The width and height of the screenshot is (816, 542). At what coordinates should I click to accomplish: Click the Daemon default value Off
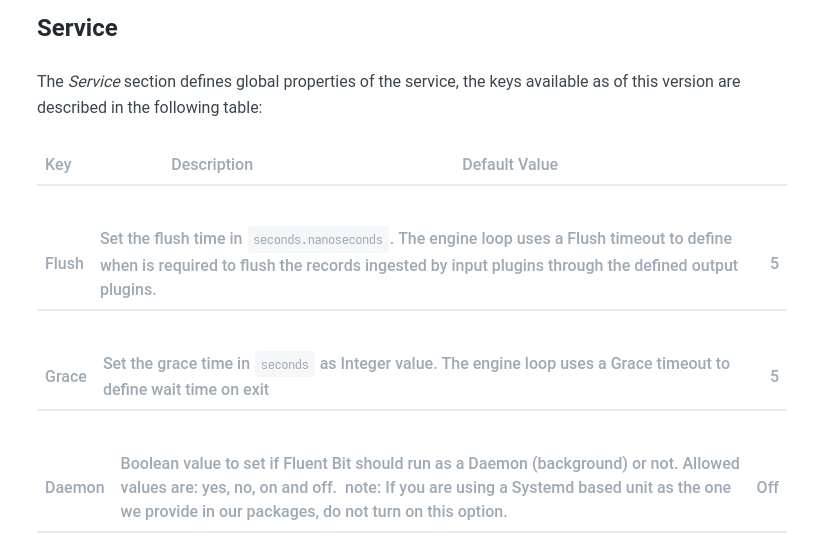click(767, 487)
